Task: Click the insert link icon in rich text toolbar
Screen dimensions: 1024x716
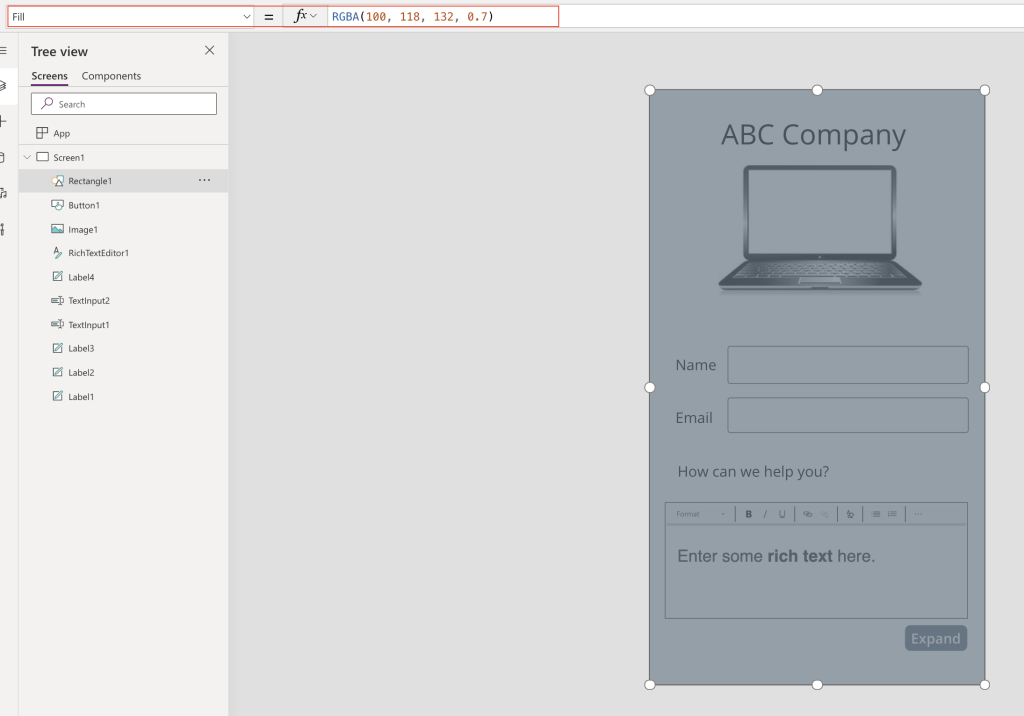Action: (x=808, y=514)
